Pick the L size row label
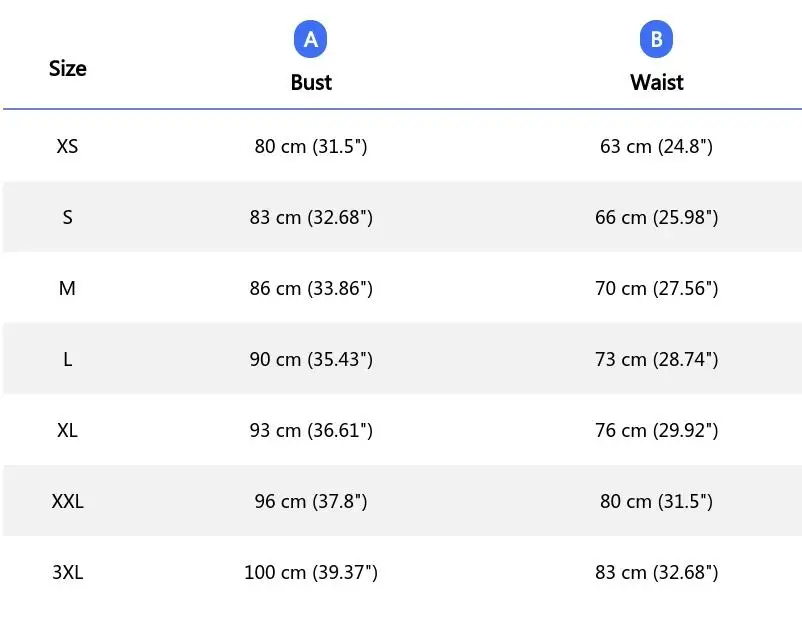This screenshot has height=624, width=802. point(67,359)
